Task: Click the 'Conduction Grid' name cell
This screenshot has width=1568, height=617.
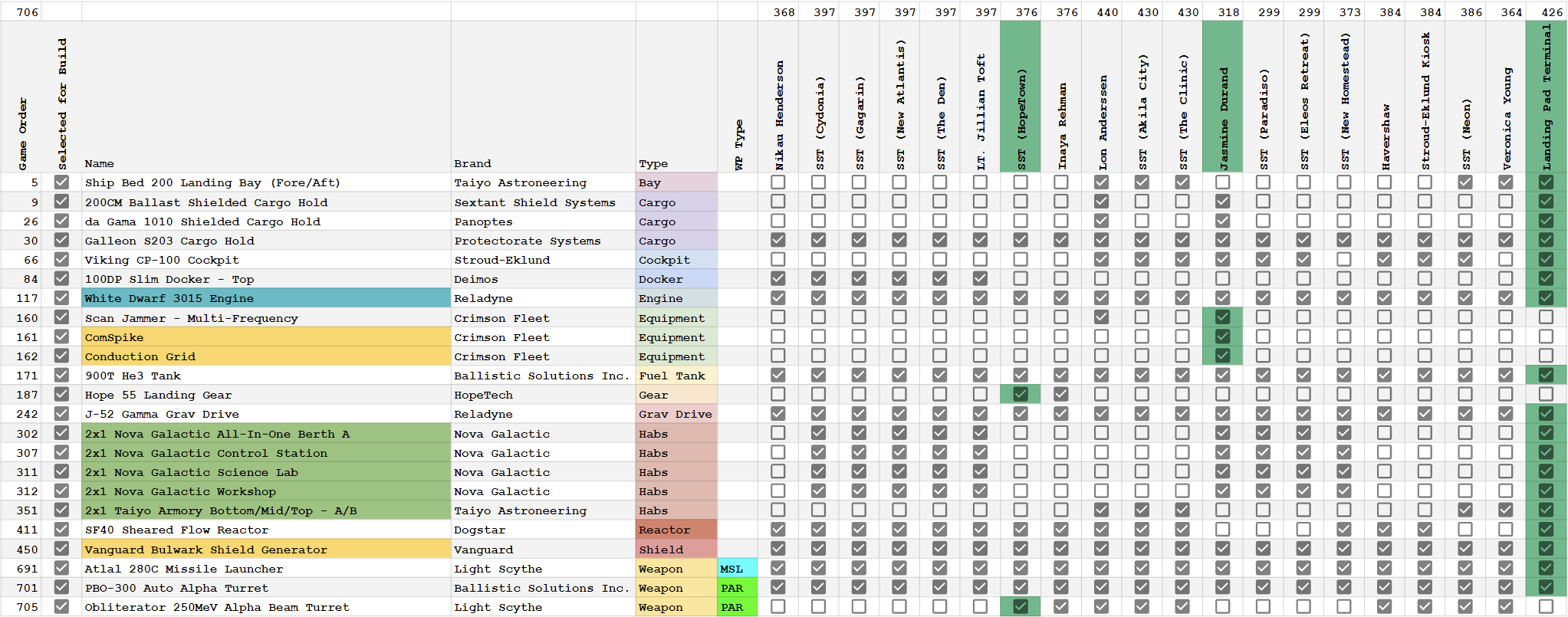Action: 267,356
